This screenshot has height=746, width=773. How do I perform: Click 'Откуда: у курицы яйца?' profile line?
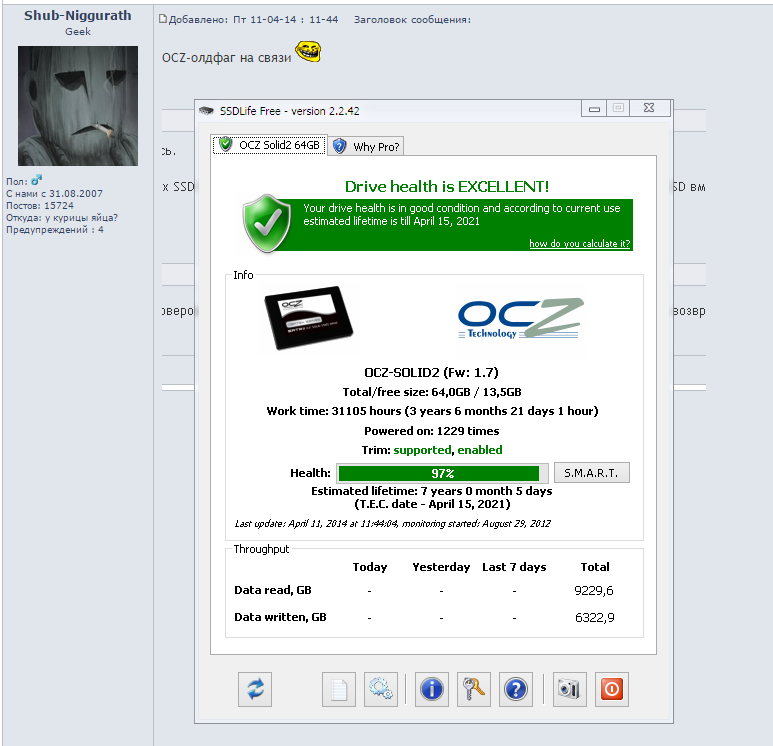point(62,217)
